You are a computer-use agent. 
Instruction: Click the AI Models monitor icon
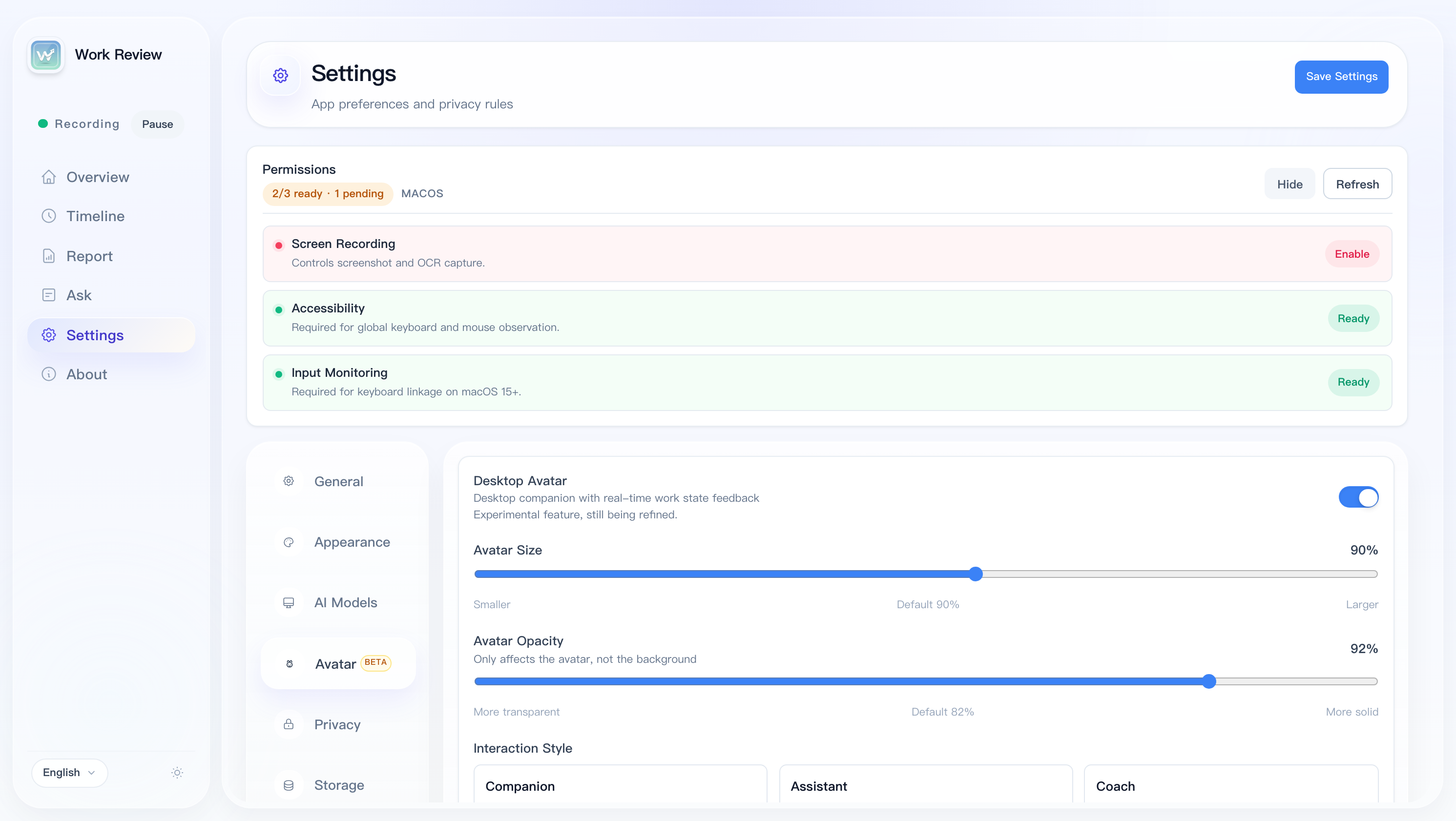click(288, 602)
